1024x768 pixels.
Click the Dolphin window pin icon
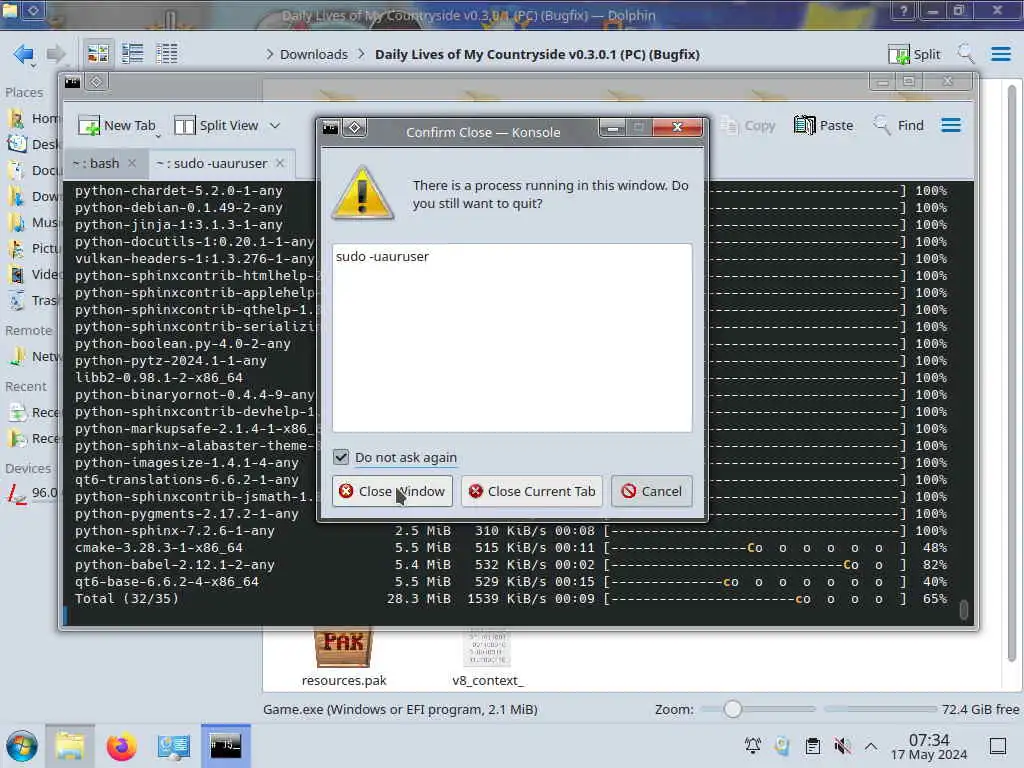33,10
